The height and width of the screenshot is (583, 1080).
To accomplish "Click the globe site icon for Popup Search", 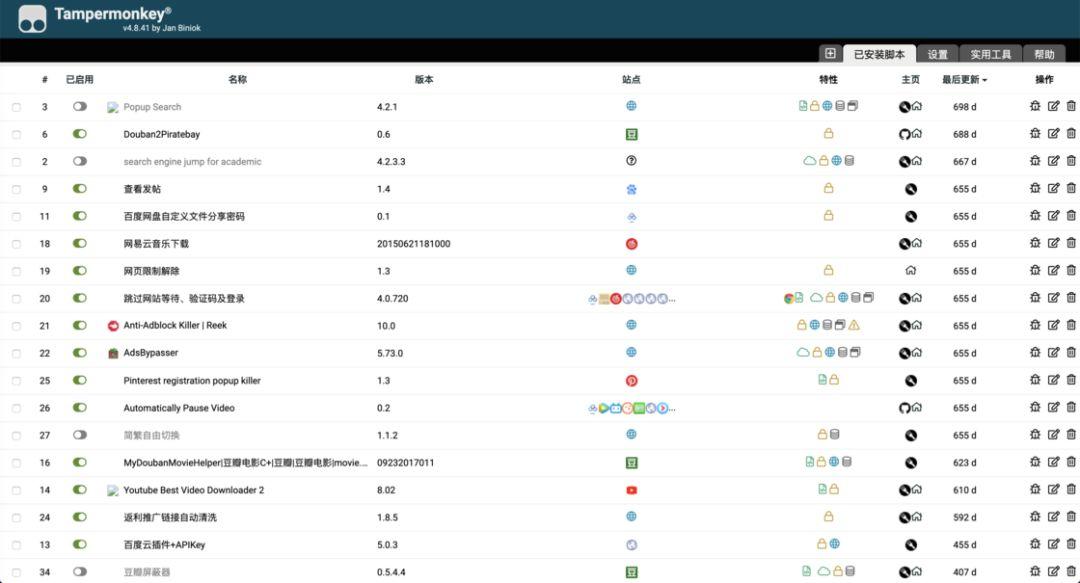I will (x=631, y=106).
